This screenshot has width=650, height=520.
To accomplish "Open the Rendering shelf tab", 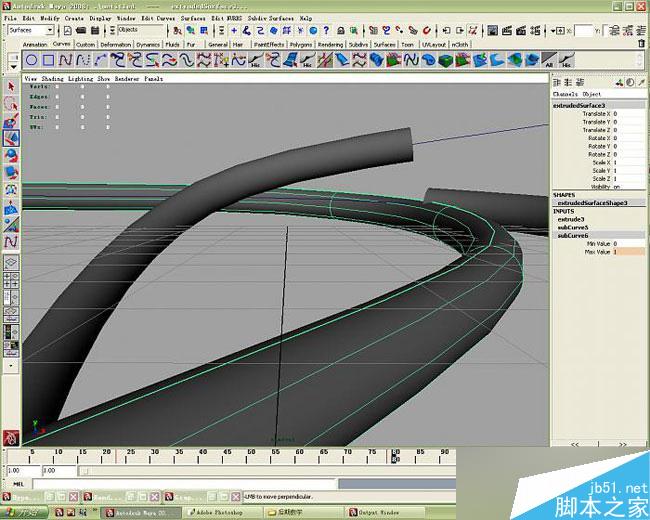I will (x=330, y=44).
